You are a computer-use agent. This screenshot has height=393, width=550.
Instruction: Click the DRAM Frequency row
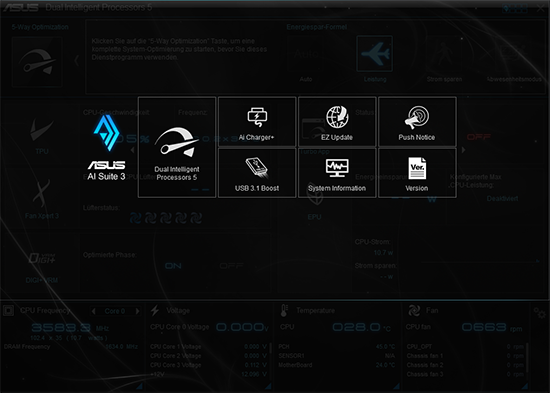71,347
